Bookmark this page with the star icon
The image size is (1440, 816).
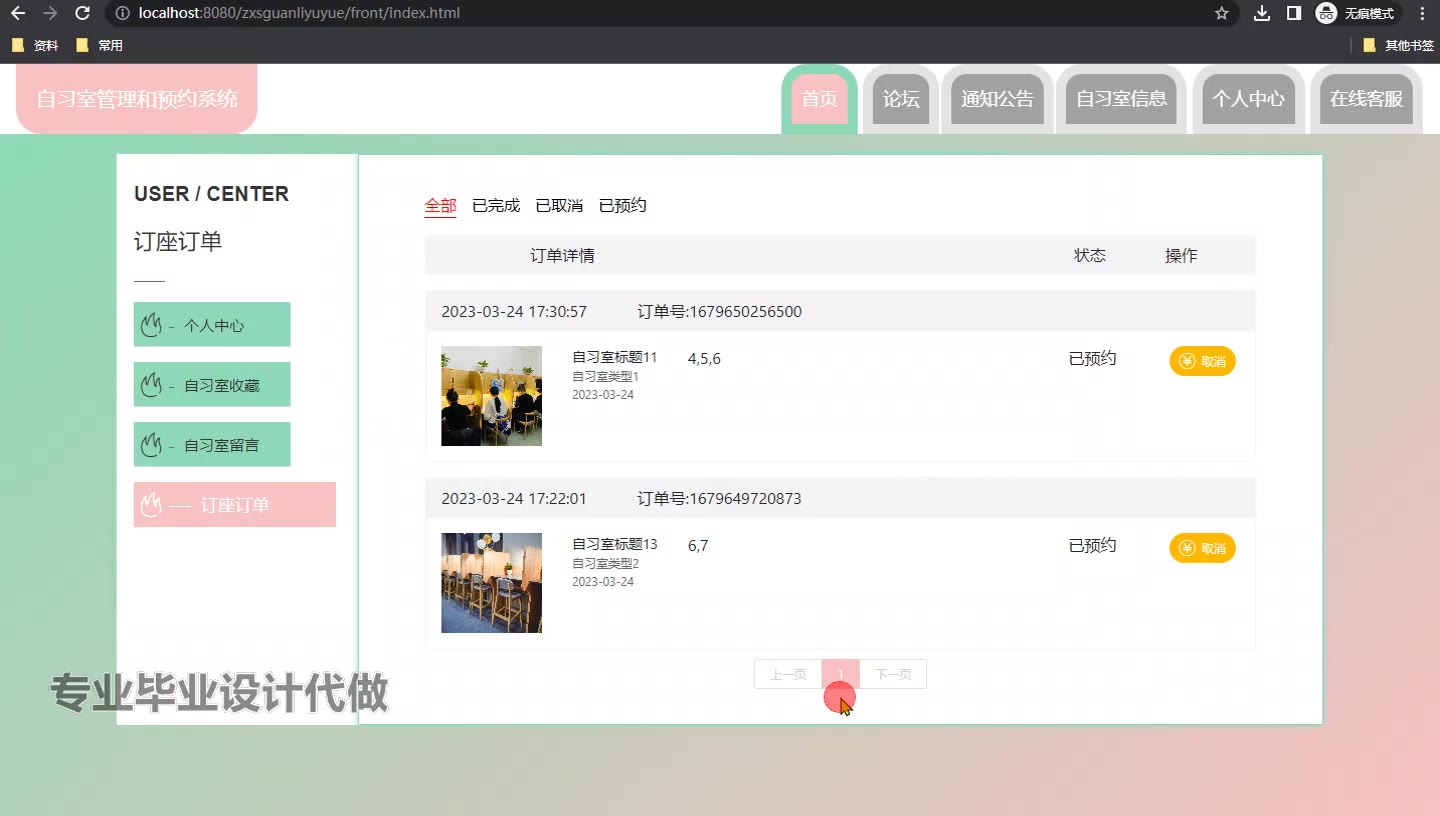(x=1221, y=13)
